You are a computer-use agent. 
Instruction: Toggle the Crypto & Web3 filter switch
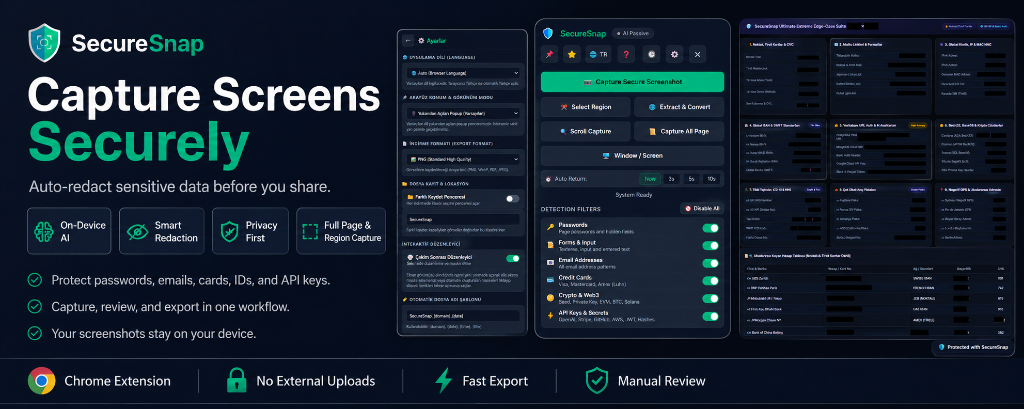point(710,299)
